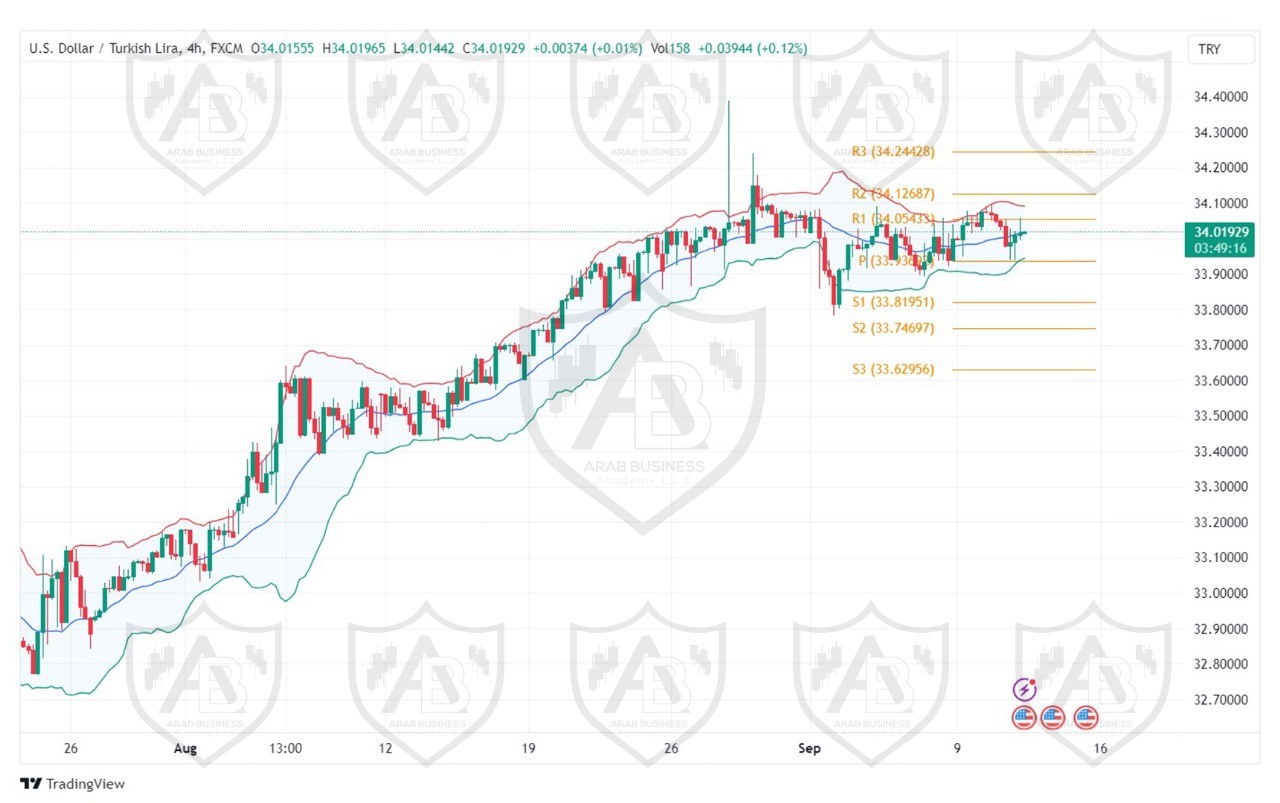This screenshot has width=1280, height=803.
Task: Select the R2 (34.12687) pivot label
Action: [x=893, y=194]
